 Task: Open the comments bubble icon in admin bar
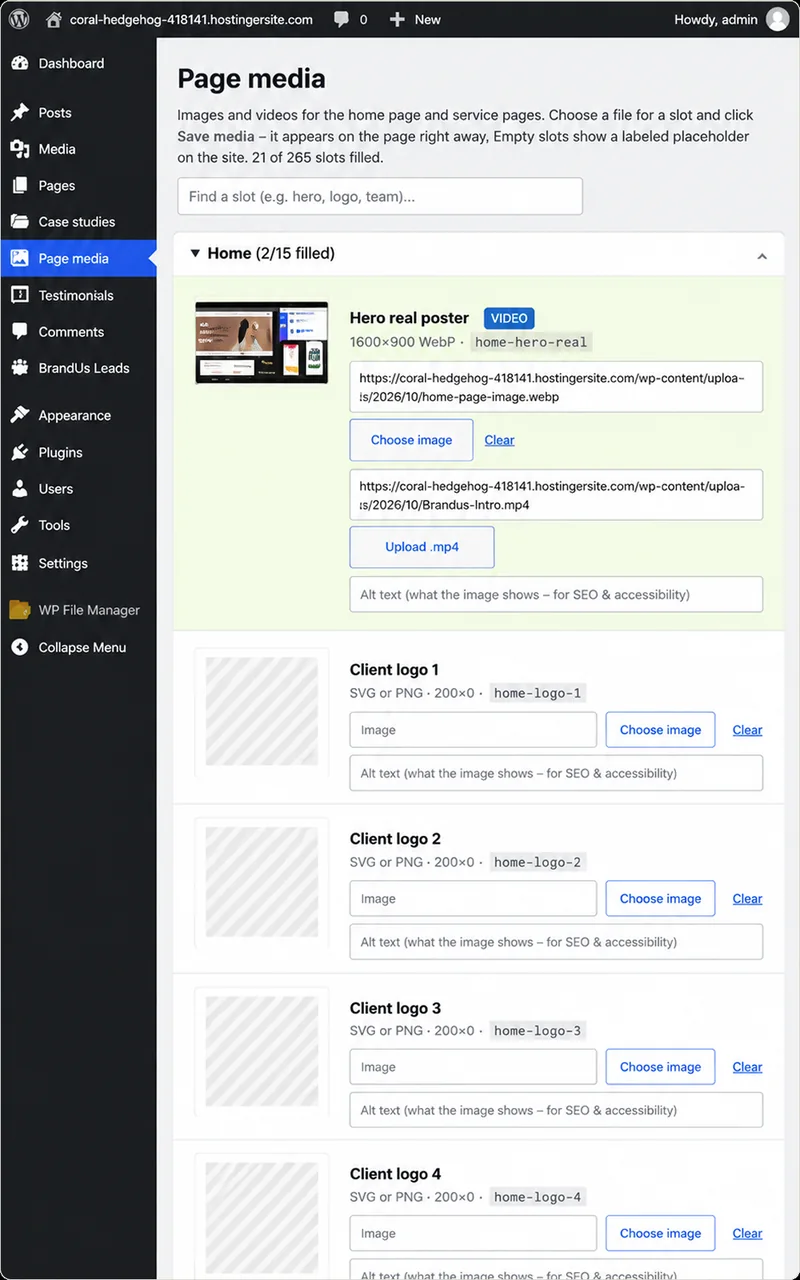342,19
